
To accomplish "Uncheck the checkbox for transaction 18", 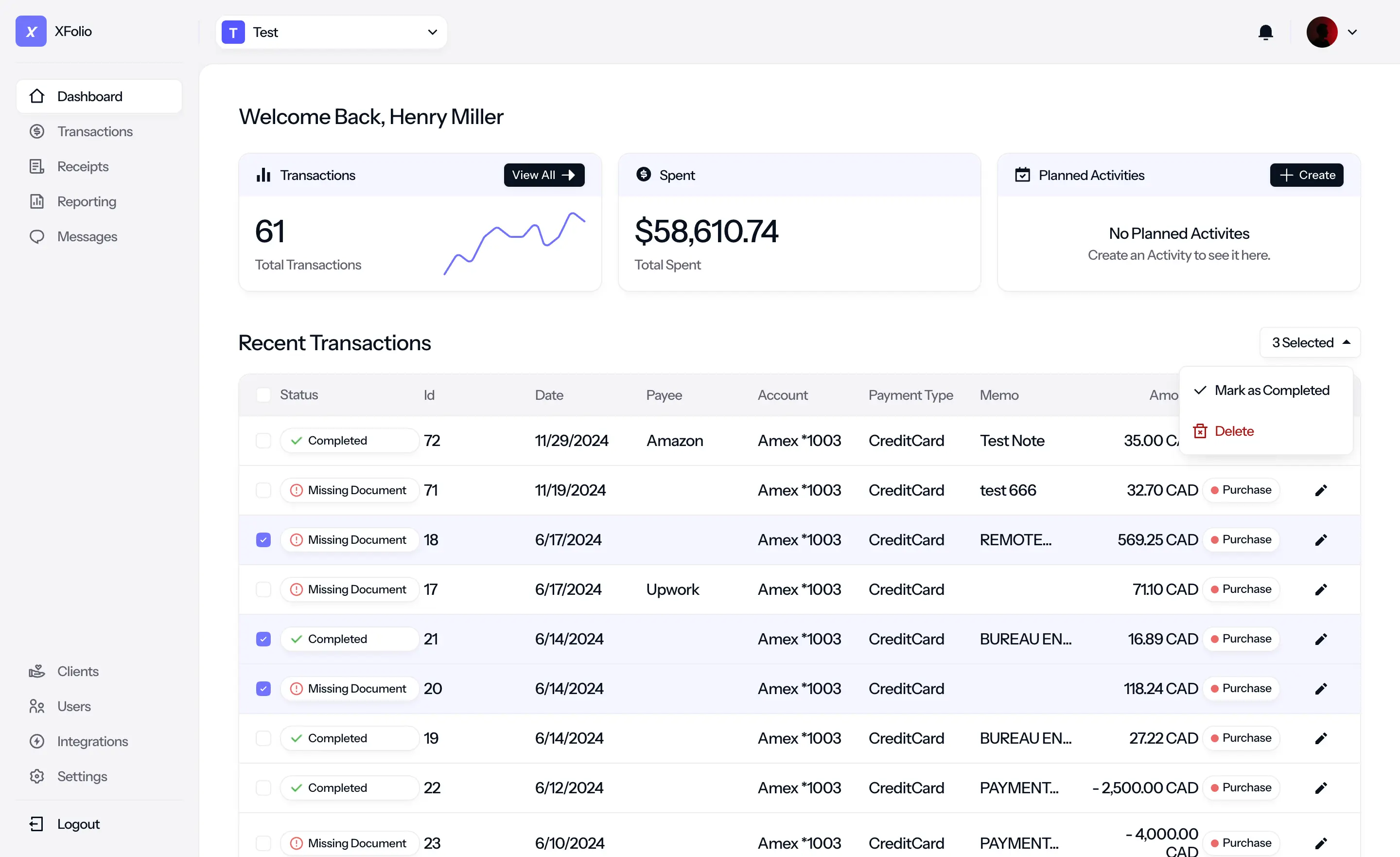I will (263, 540).
